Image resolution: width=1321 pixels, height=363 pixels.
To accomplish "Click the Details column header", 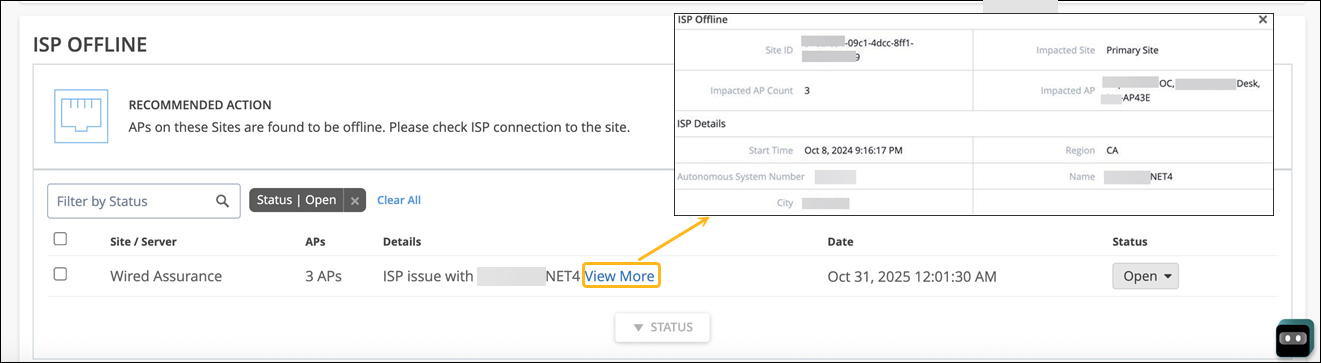I will pos(402,242).
